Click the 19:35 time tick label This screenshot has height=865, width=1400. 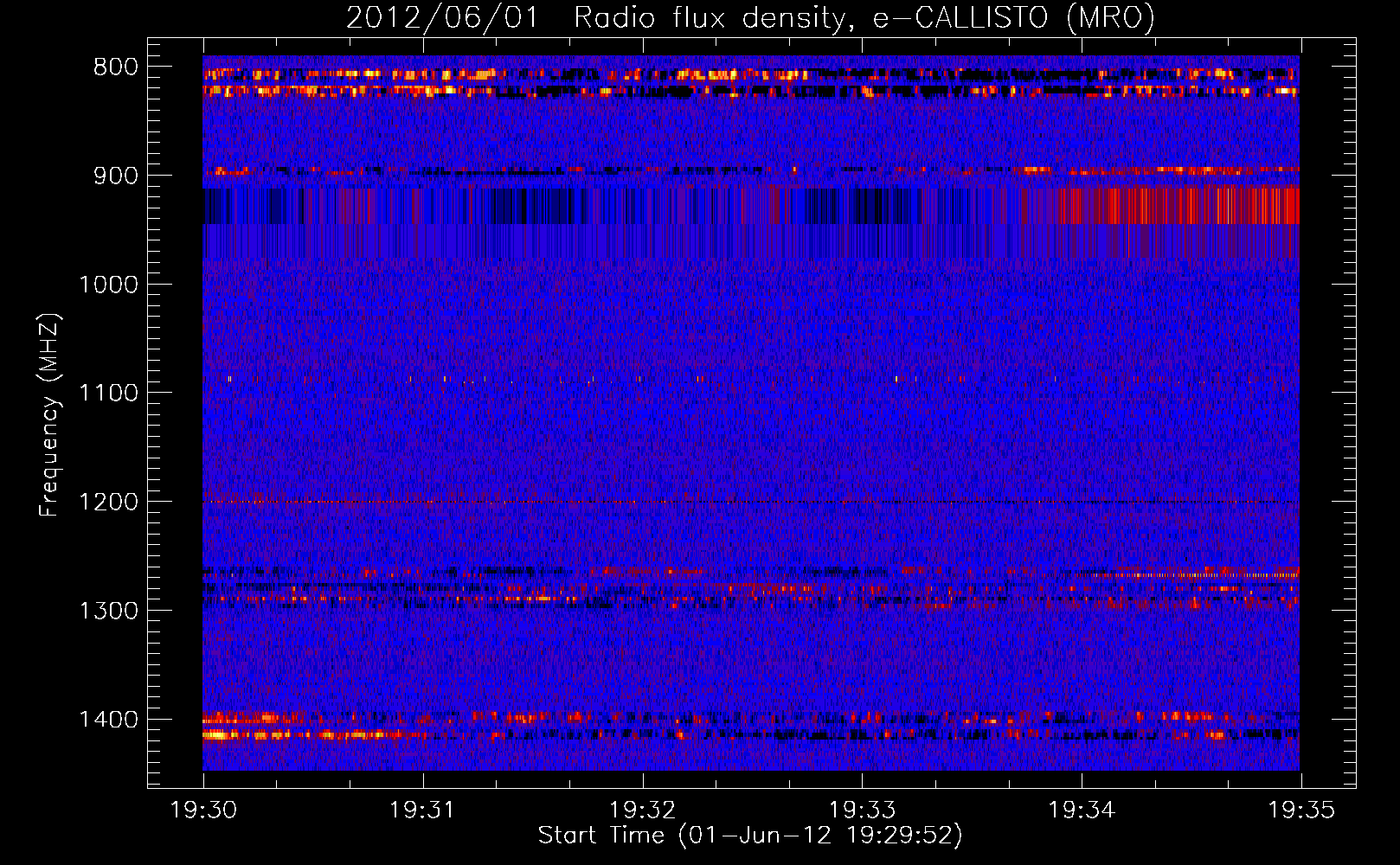coord(1301,811)
